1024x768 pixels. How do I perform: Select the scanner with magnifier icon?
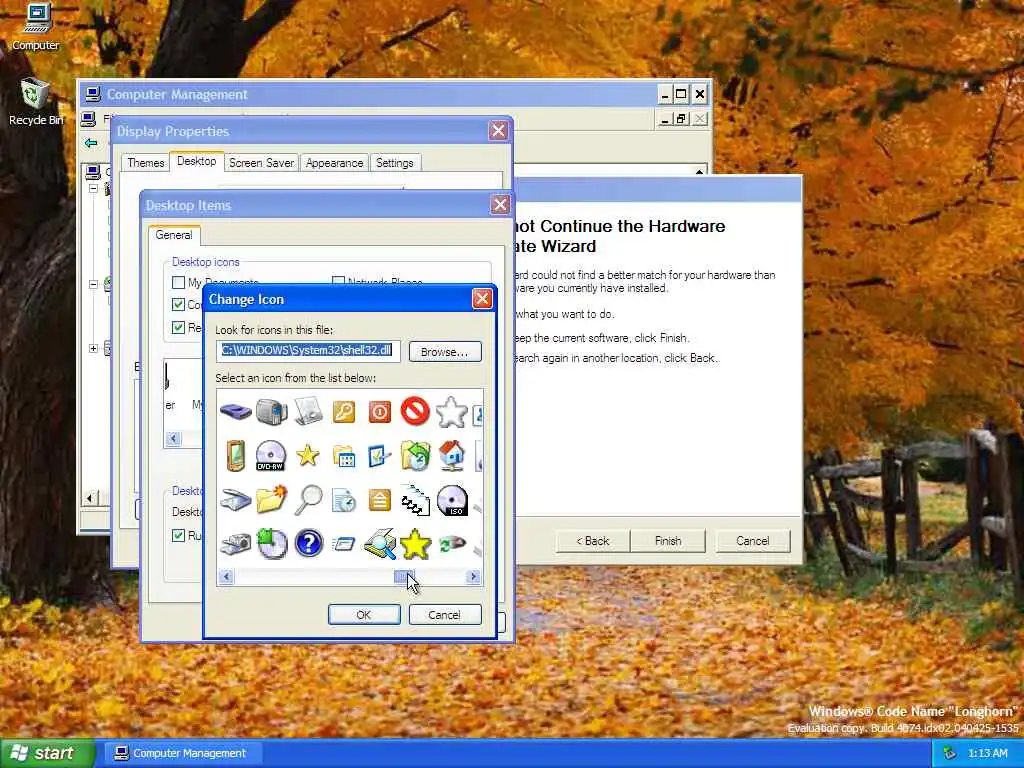(x=380, y=543)
